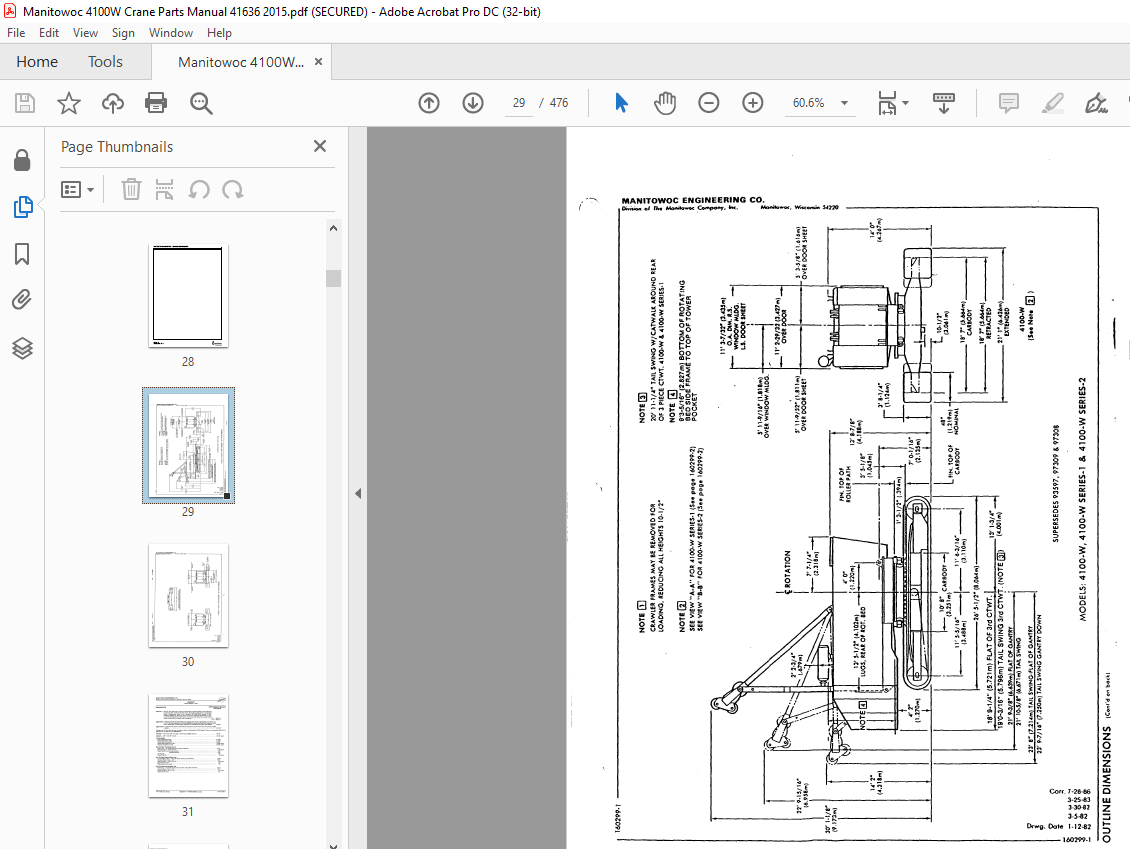This screenshot has width=1130, height=849.
Task: Click thumbnails scrollbar up arrow
Action: coord(333,228)
